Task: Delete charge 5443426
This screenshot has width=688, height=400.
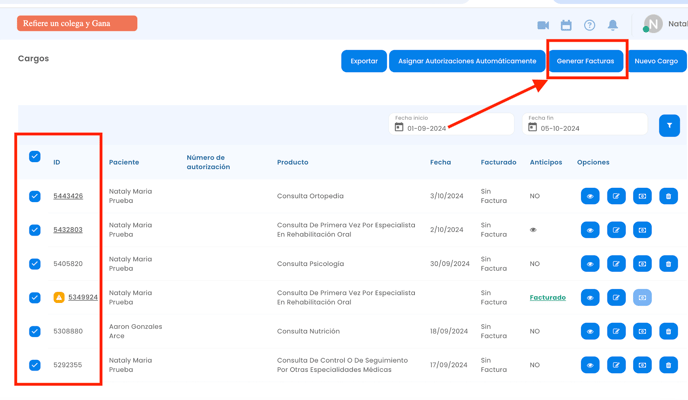Action: coord(668,196)
